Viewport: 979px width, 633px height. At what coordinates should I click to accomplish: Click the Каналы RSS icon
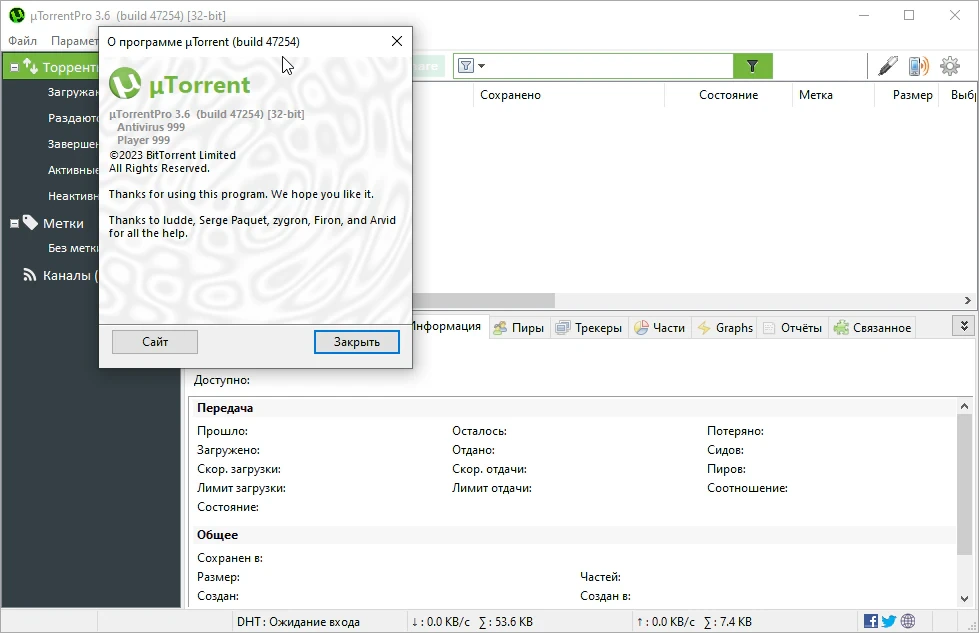29,275
